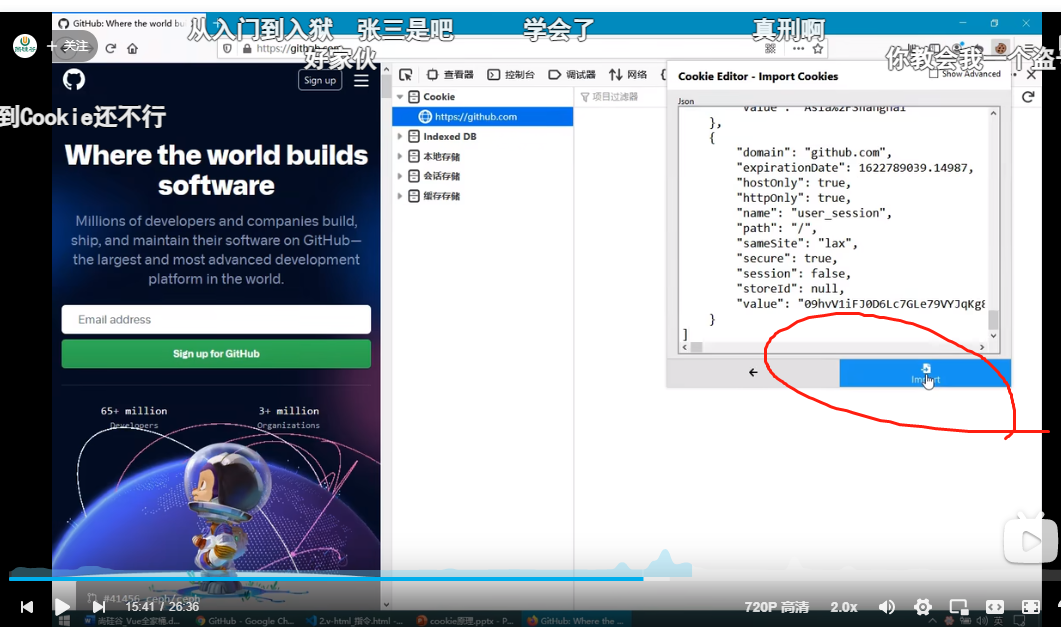Select the 缓存存储 storage entry
Image resolution: width=1061 pixels, height=627 pixels.
coord(441,196)
